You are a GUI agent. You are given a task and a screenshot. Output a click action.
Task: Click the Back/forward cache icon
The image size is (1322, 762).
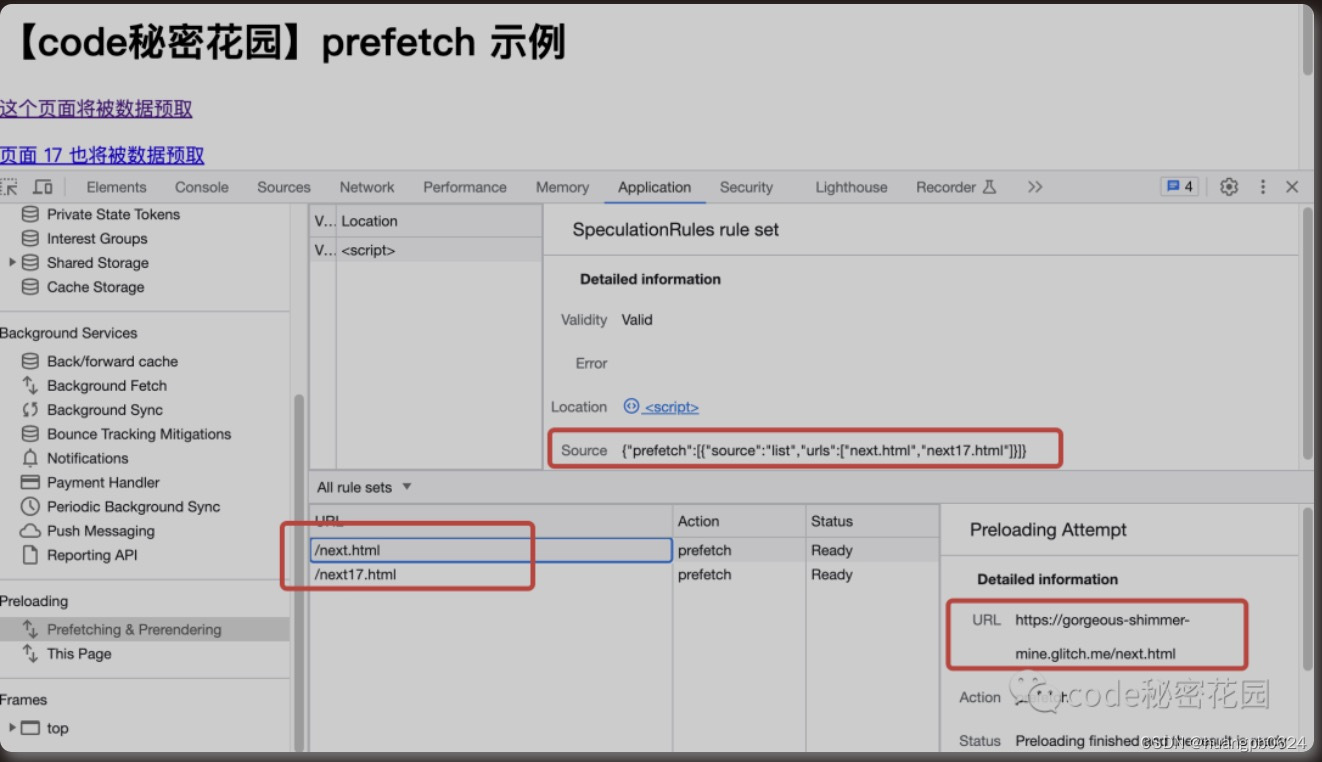coord(30,361)
